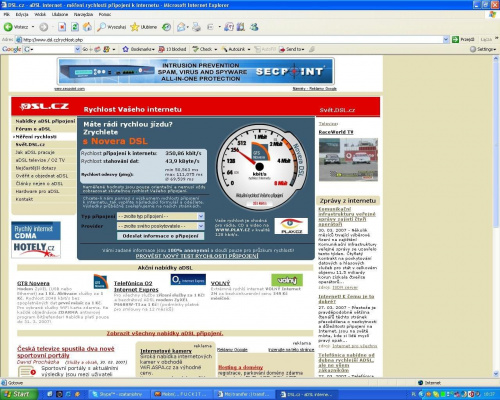Open the connection type dropdown
This screenshot has height=400, width=500.
(x=160, y=216)
